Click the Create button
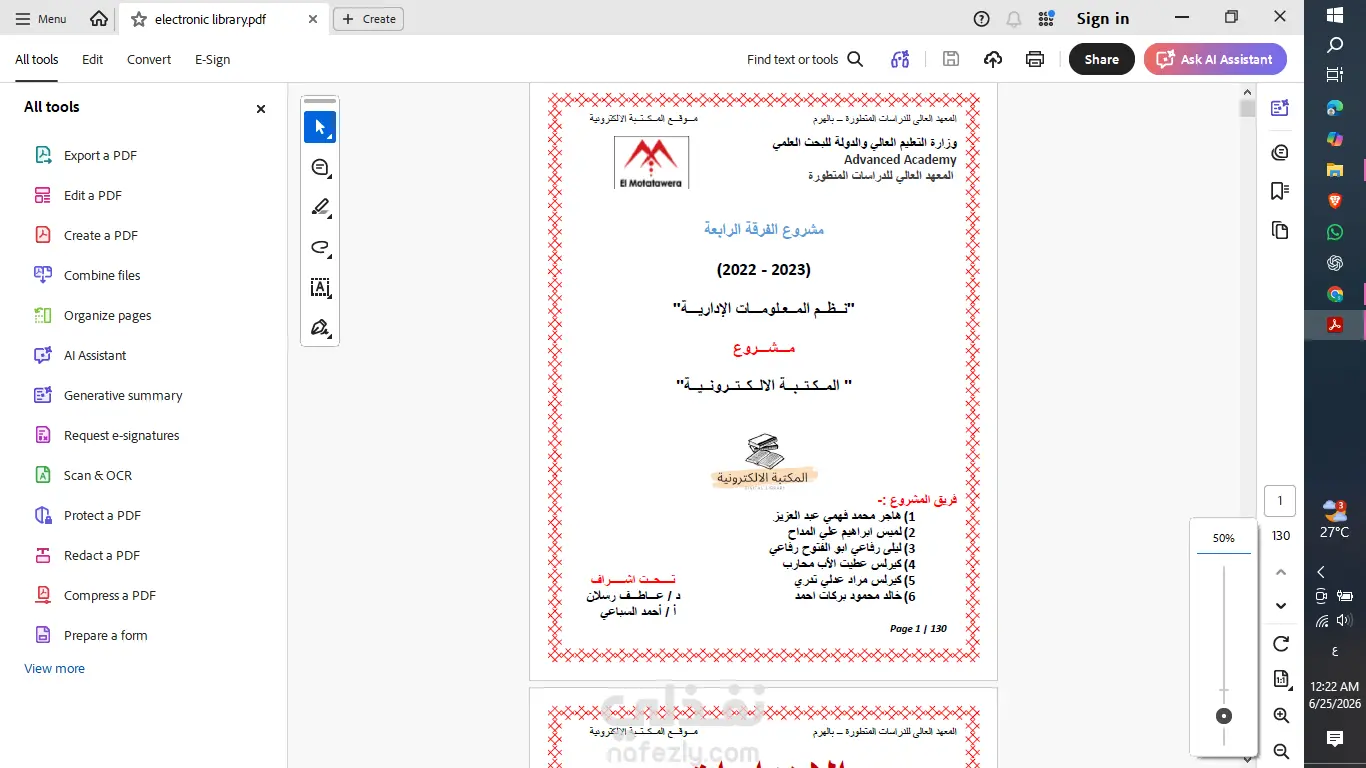1366x768 pixels. click(369, 19)
